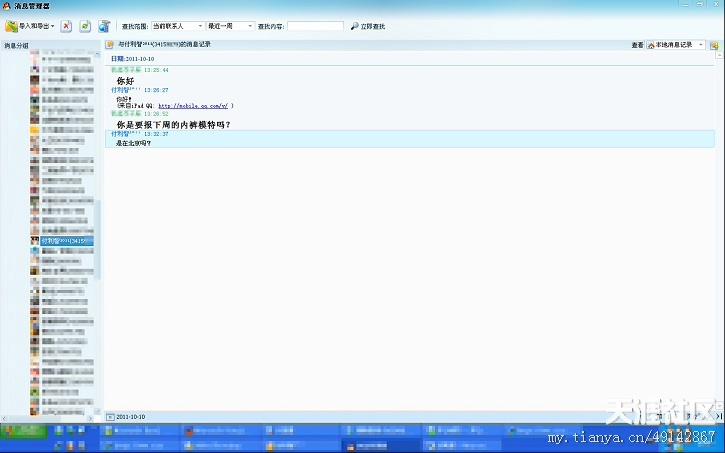Select message 你是要报下周的内裤模特吗?
This screenshot has width=725, height=453.
173,125
